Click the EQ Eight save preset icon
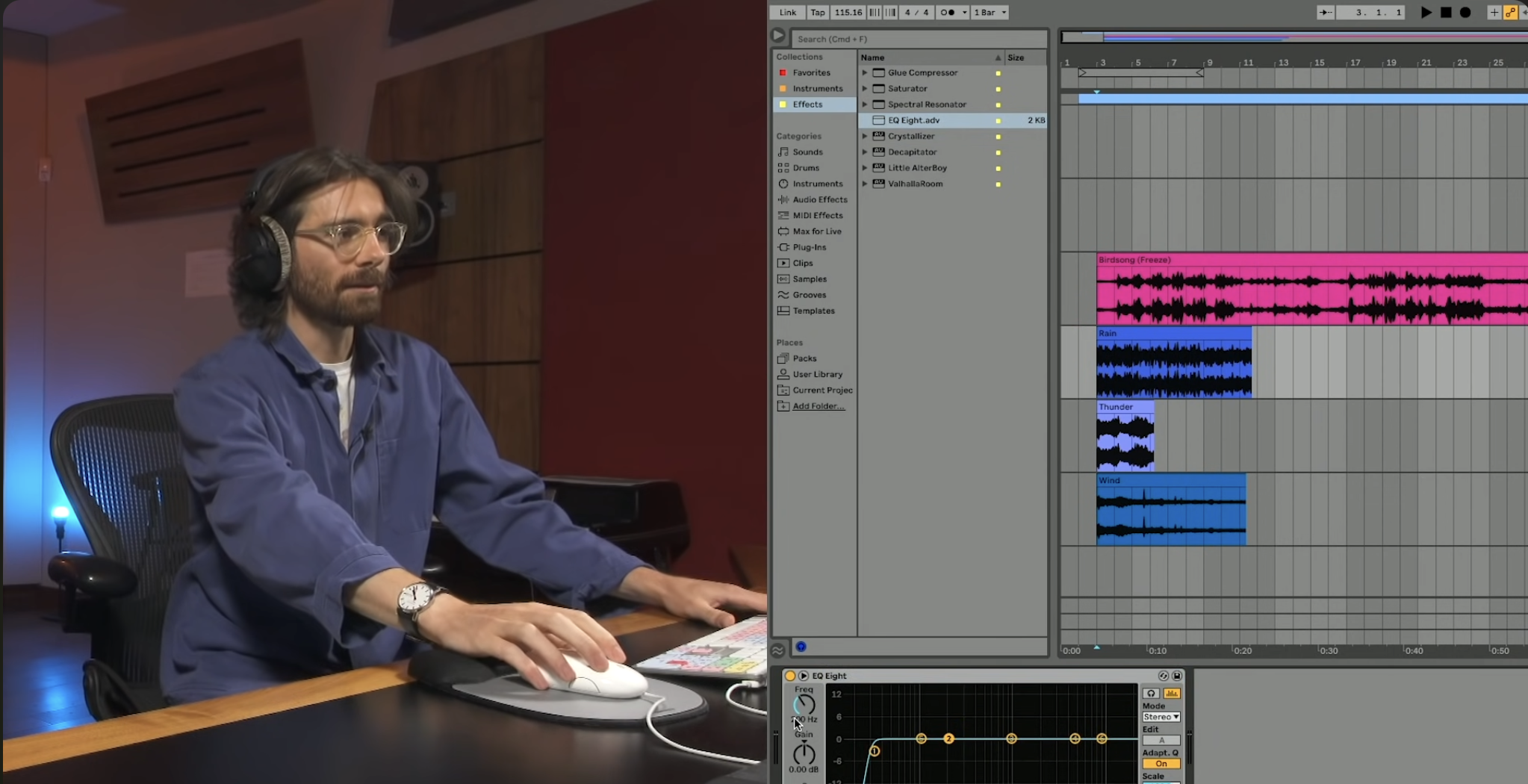Viewport: 1528px width, 784px height. click(1177, 676)
